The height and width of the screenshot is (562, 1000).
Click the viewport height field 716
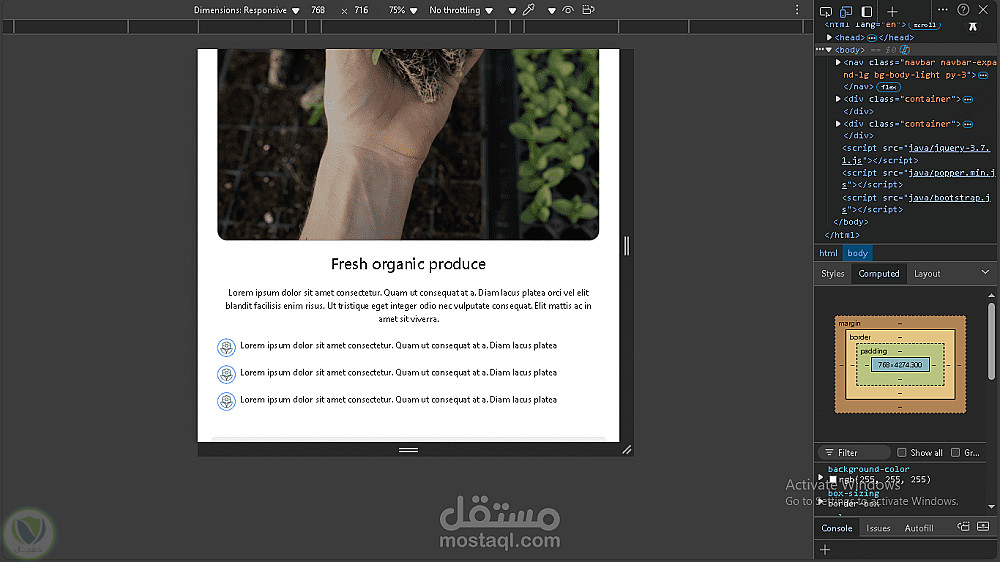pos(362,10)
